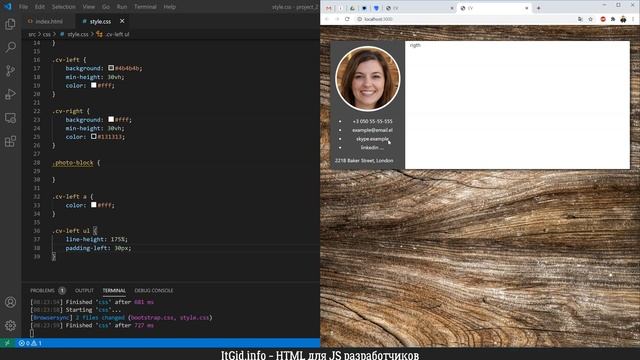Click the browser forward button

tap(337, 19)
